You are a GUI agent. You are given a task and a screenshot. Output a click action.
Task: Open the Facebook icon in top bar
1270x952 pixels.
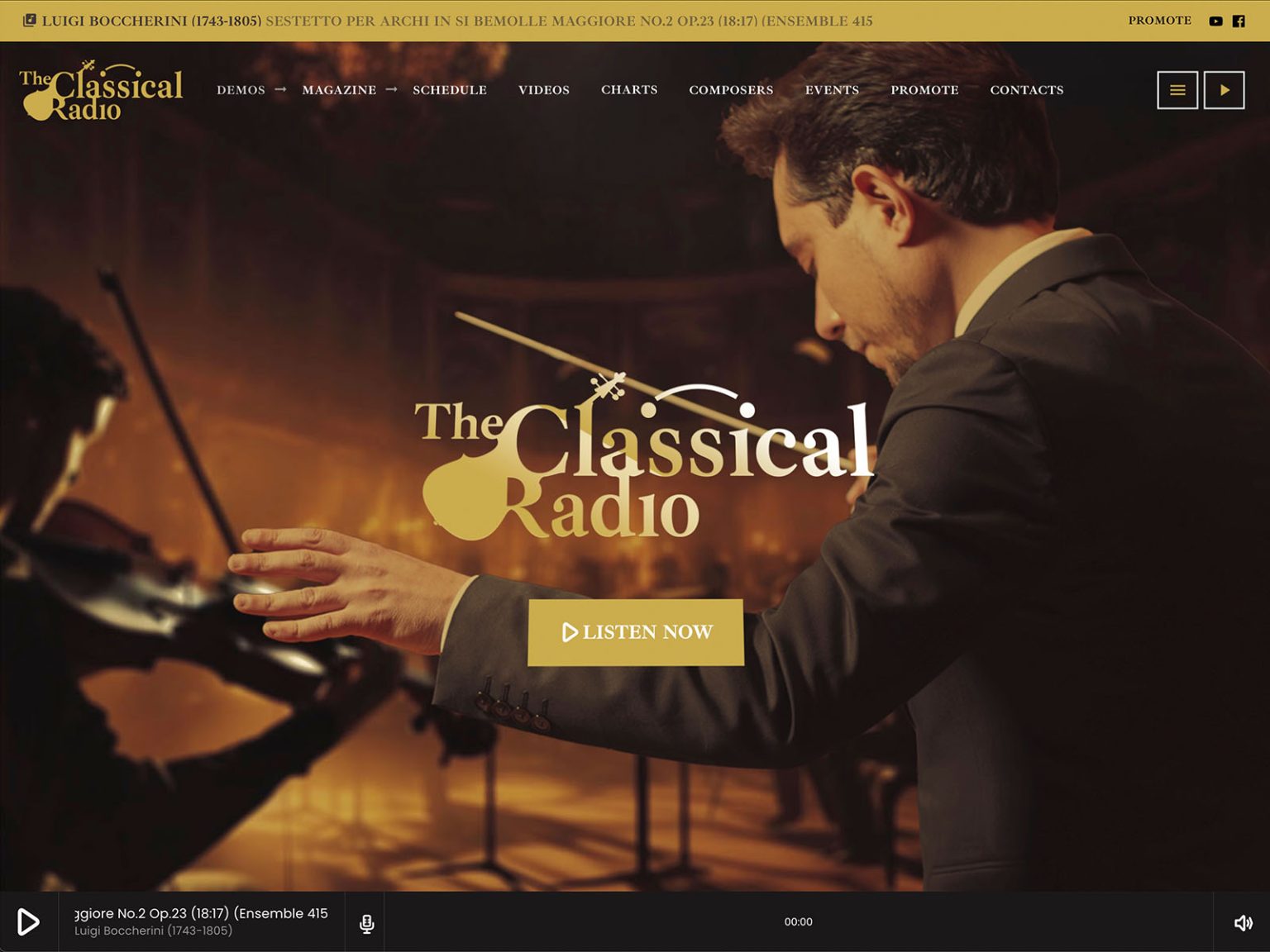click(1239, 21)
